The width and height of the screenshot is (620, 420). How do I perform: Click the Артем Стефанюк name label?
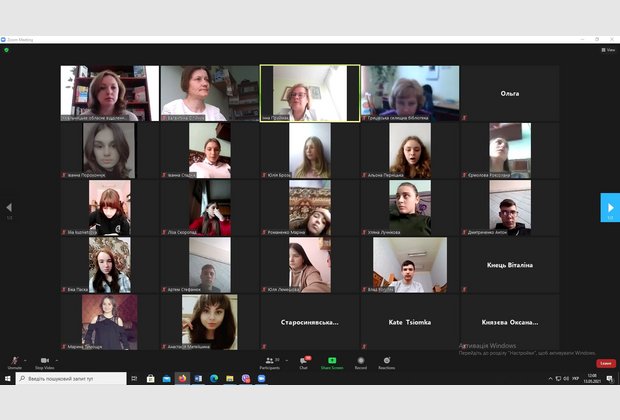[x=184, y=289]
